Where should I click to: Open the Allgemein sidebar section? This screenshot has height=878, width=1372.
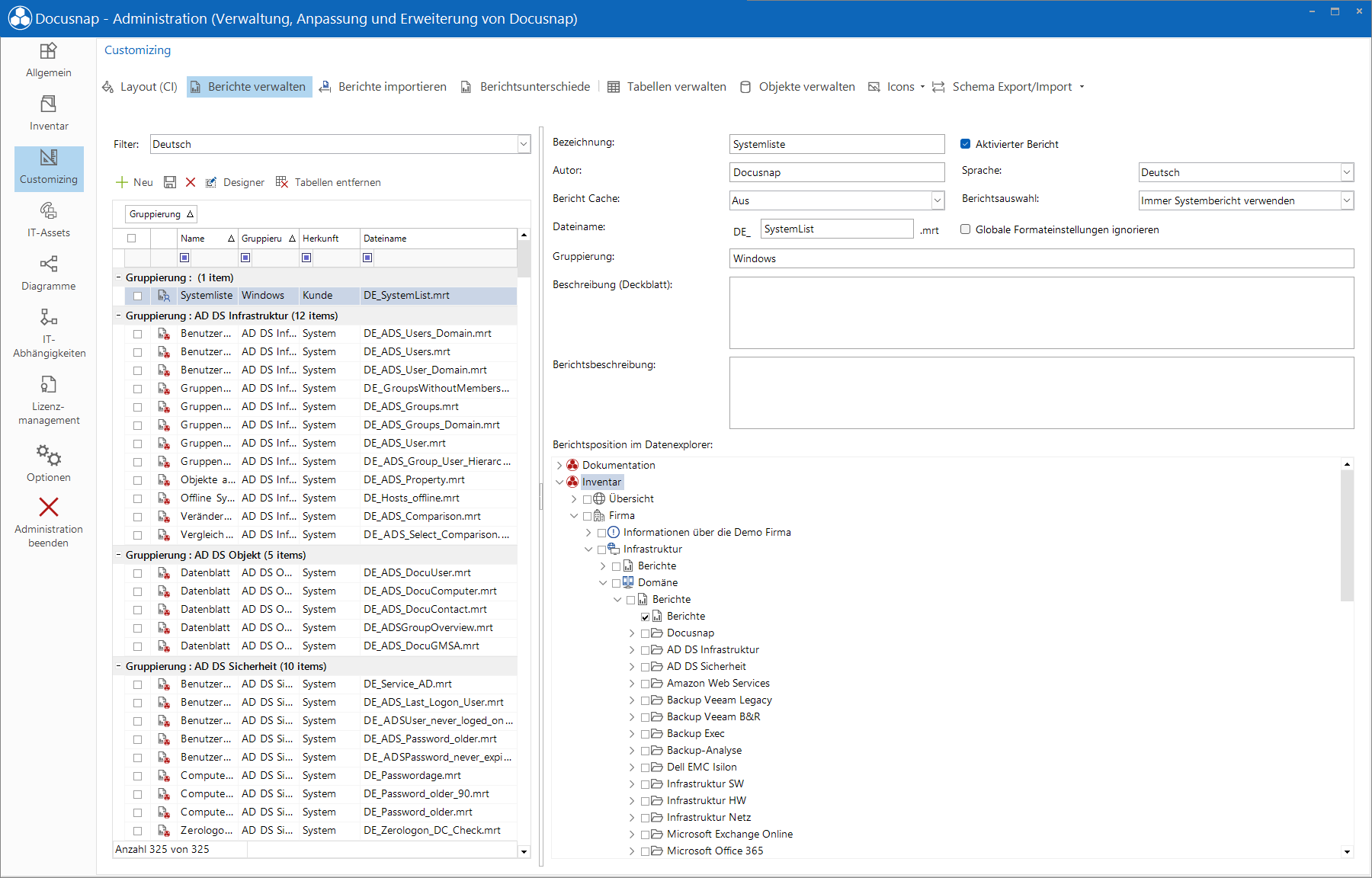(x=49, y=60)
